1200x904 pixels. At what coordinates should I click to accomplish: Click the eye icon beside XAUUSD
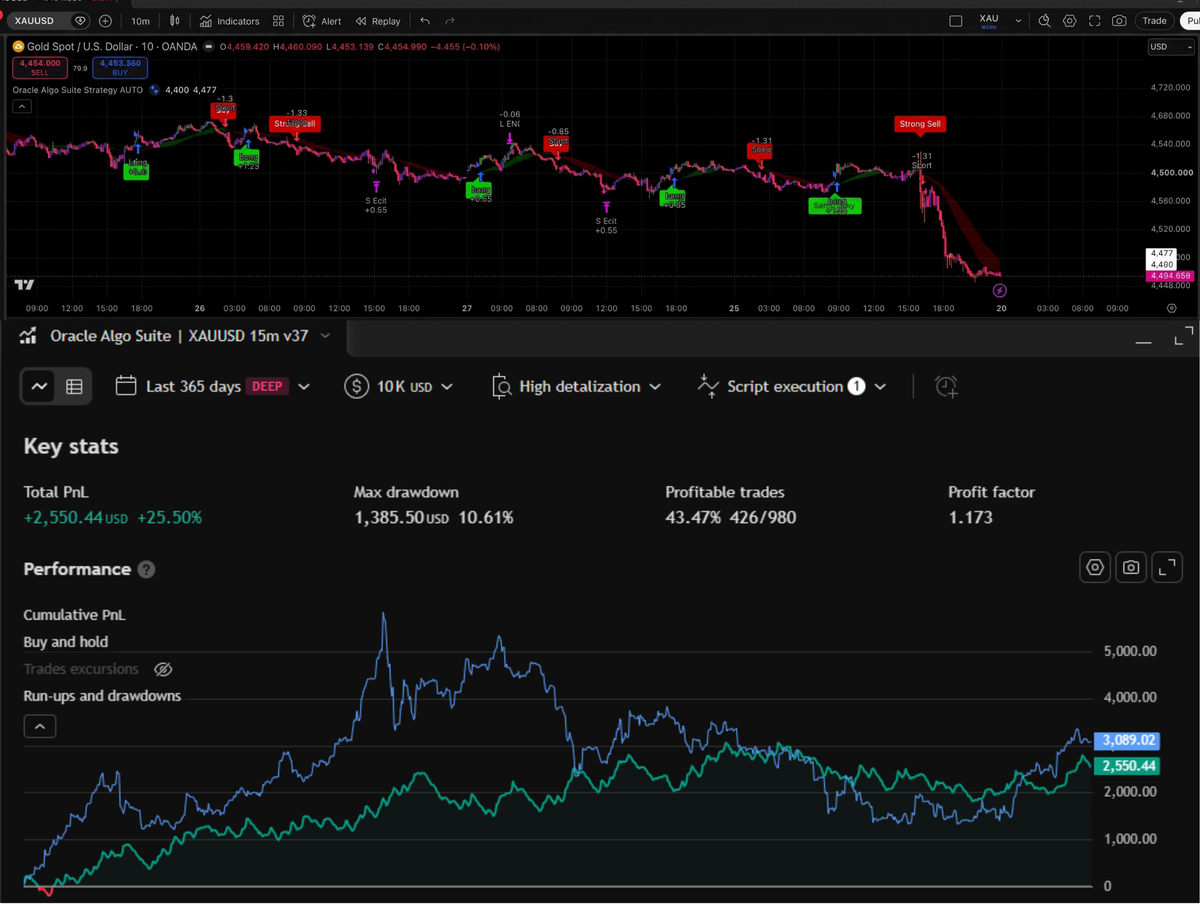tap(80, 20)
